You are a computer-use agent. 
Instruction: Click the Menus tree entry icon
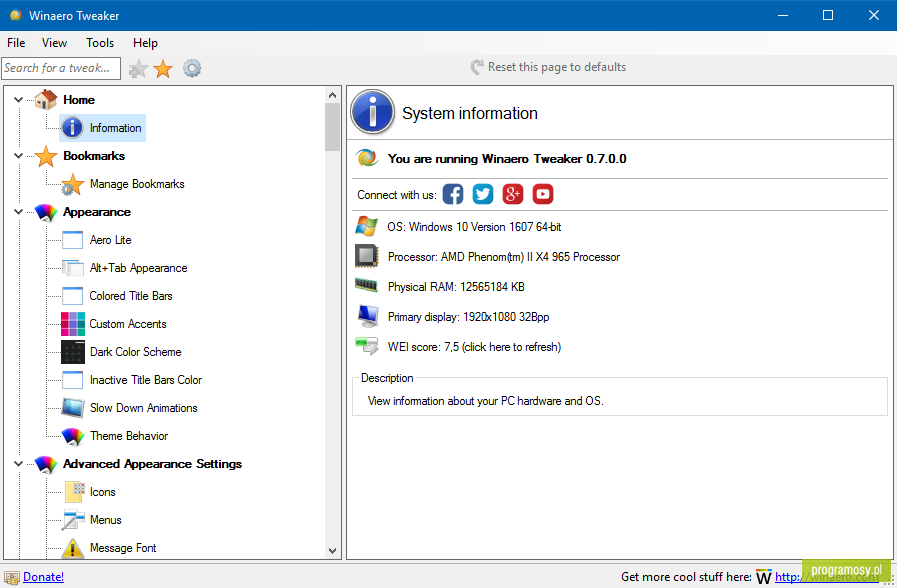pyautogui.click(x=73, y=520)
